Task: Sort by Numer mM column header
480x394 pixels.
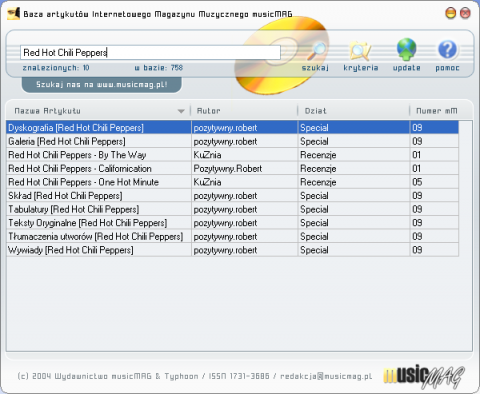Action: (437, 111)
